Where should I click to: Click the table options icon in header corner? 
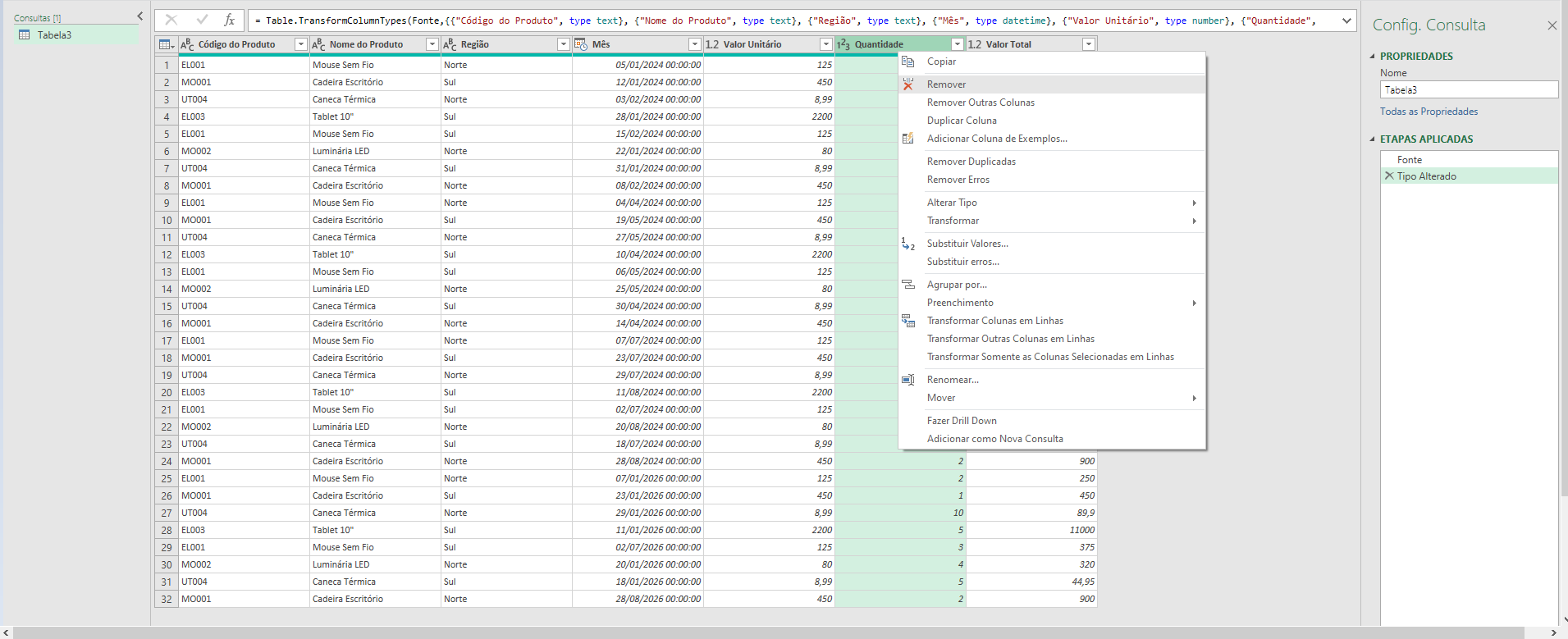pos(166,44)
